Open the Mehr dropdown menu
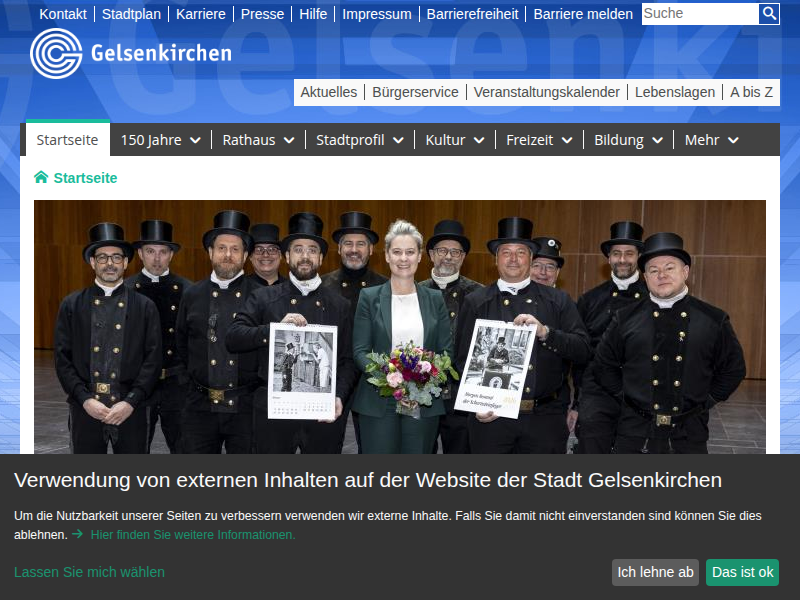Image resolution: width=800 pixels, height=600 pixels. coord(712,140)
